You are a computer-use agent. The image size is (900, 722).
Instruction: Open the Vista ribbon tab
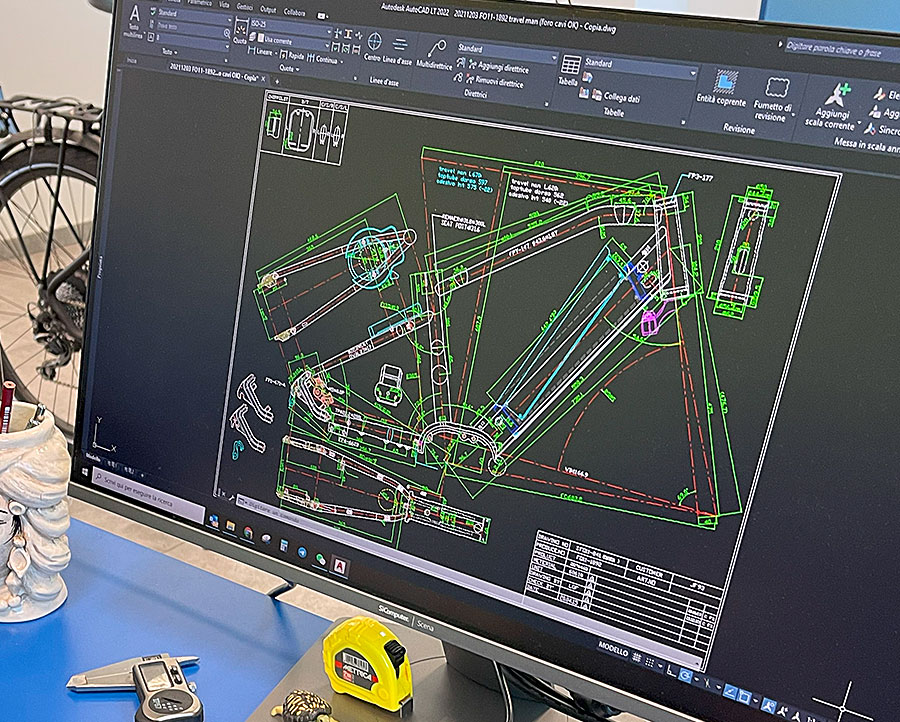[224, 5]
